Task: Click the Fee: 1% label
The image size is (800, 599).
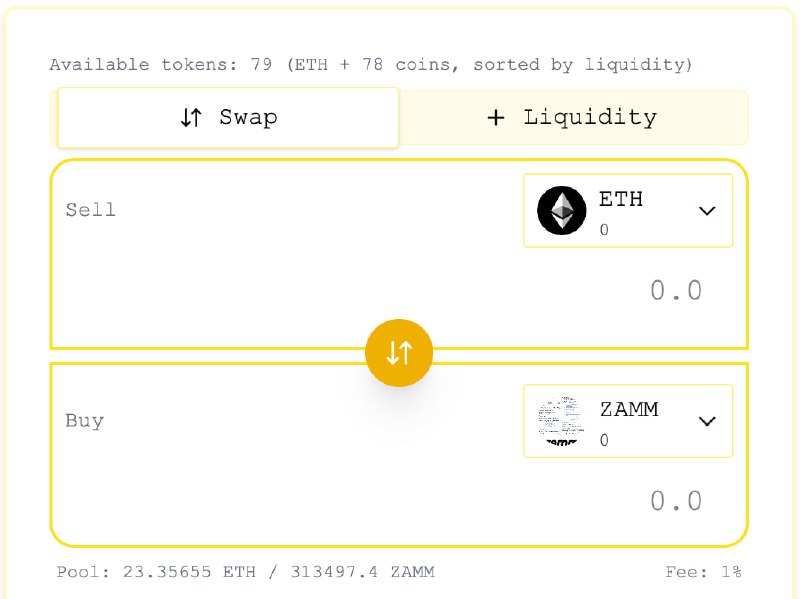Action: [x=703, y=571]
